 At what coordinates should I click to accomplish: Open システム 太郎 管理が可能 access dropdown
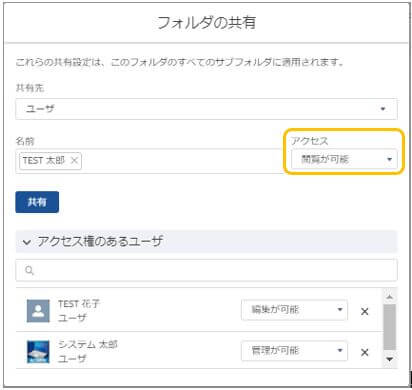[294, 351]
